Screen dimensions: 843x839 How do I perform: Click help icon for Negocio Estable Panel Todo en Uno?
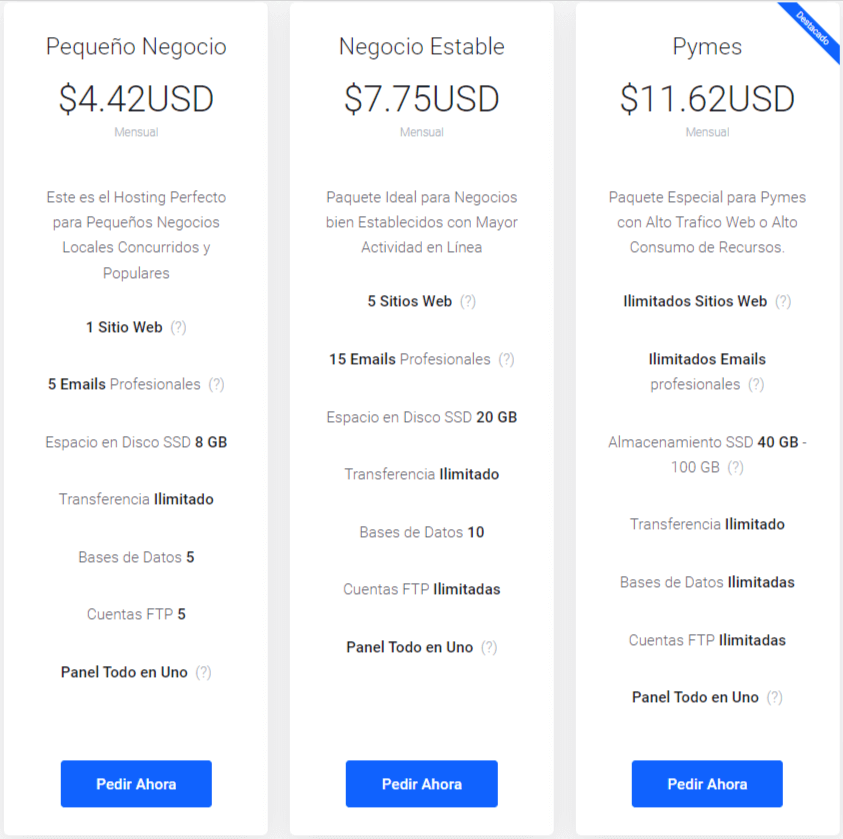coord(489,647)
